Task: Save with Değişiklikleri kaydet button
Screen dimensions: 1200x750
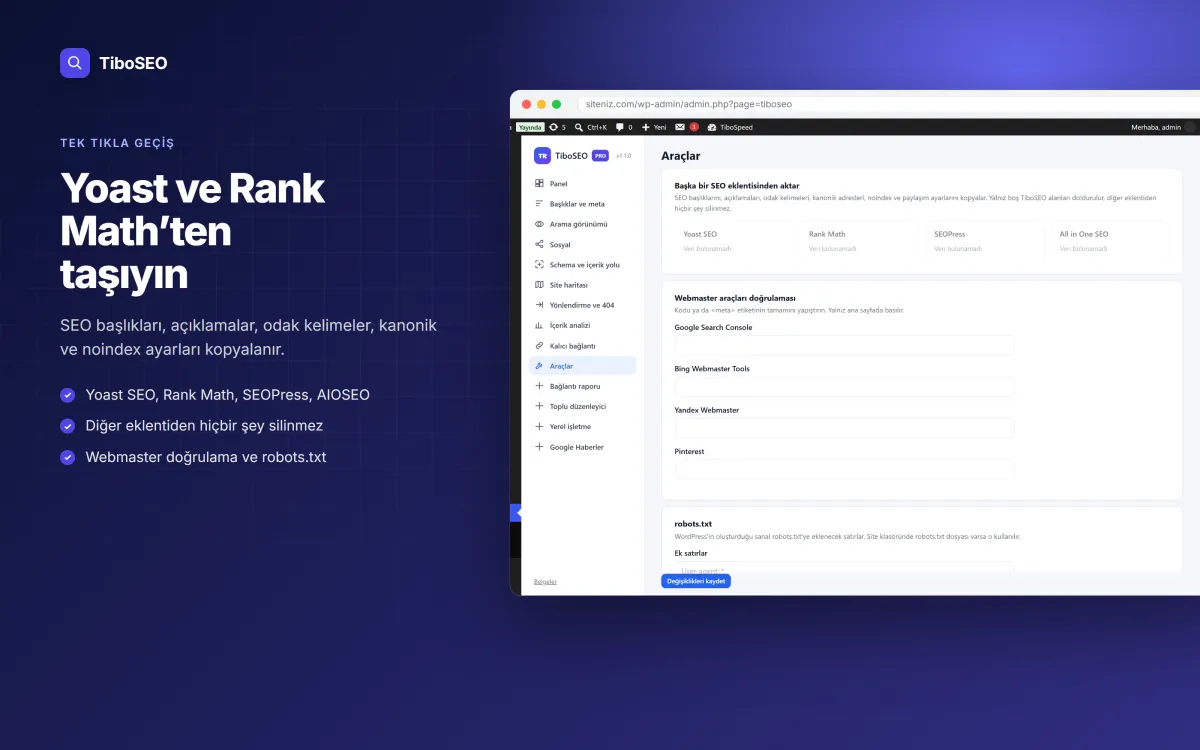Action: tap(696, 581)
